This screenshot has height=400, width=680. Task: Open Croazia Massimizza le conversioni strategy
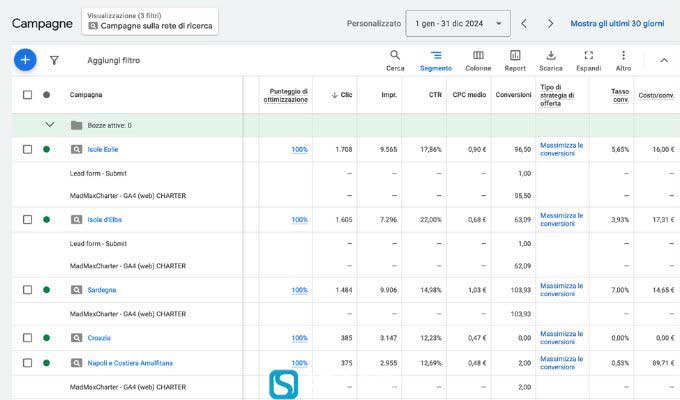562,338
